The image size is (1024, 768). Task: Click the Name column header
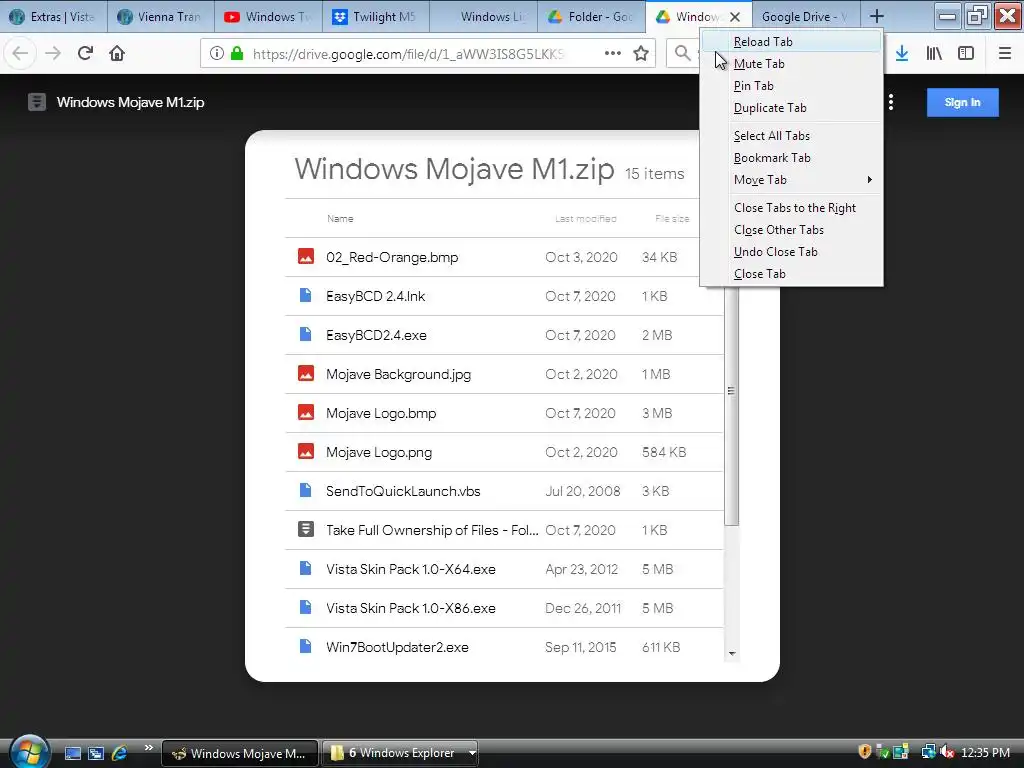point(340,219)
